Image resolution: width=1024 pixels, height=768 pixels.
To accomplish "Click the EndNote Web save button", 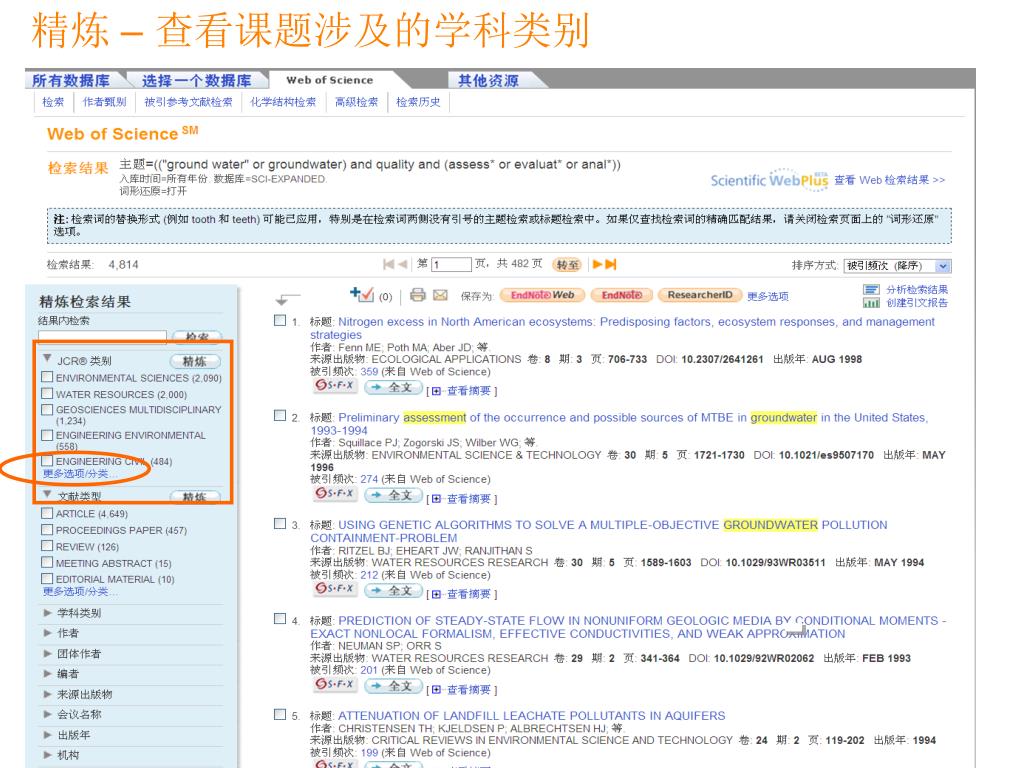I will point(542,295).
